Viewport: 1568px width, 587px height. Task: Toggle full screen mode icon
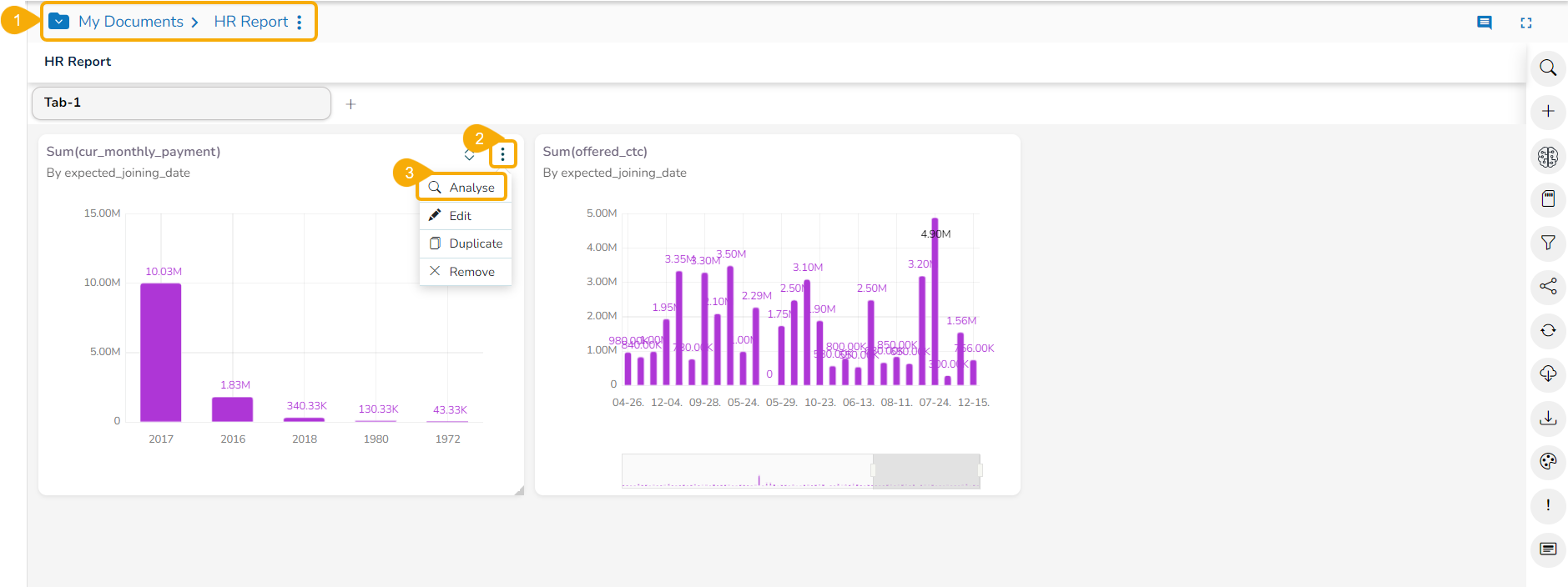pyautogui.click(x=1525, y=23)
